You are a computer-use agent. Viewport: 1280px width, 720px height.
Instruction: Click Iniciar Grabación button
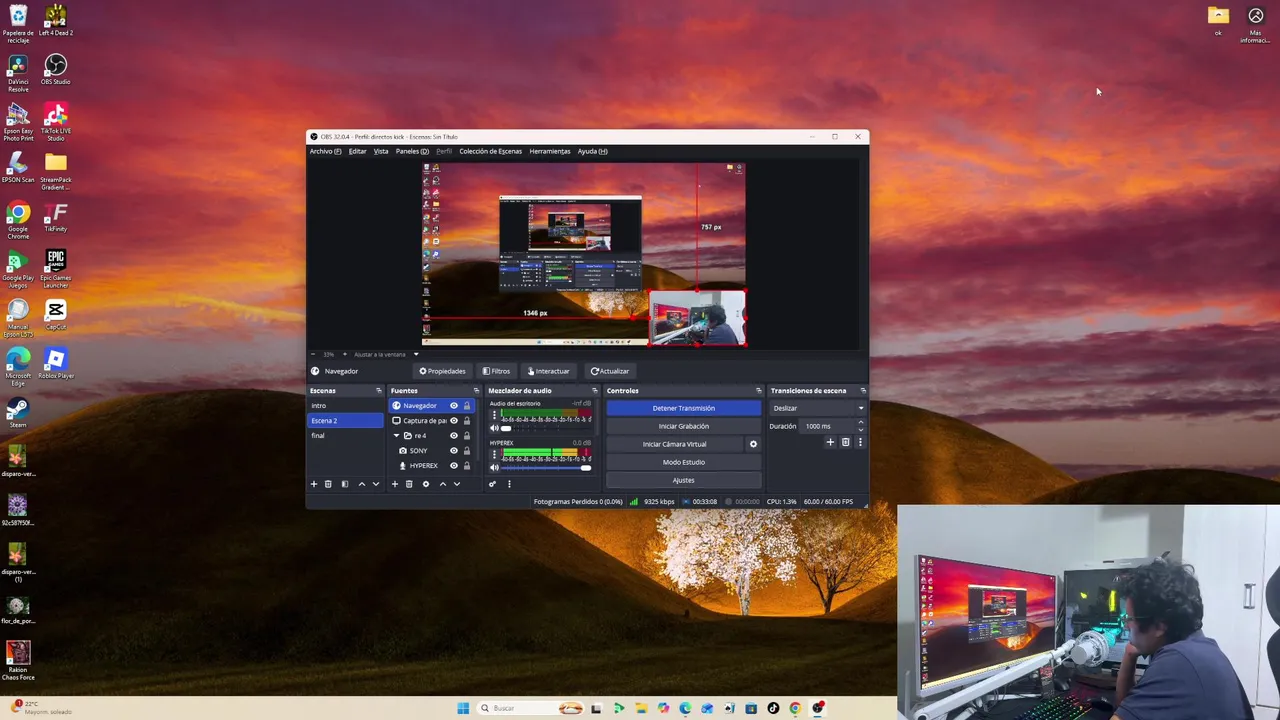(x=683, y=426)
